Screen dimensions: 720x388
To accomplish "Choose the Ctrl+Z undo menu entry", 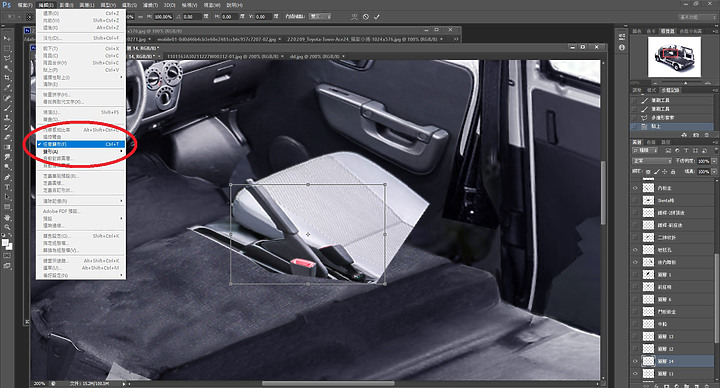I will click(x=81, y=14).
